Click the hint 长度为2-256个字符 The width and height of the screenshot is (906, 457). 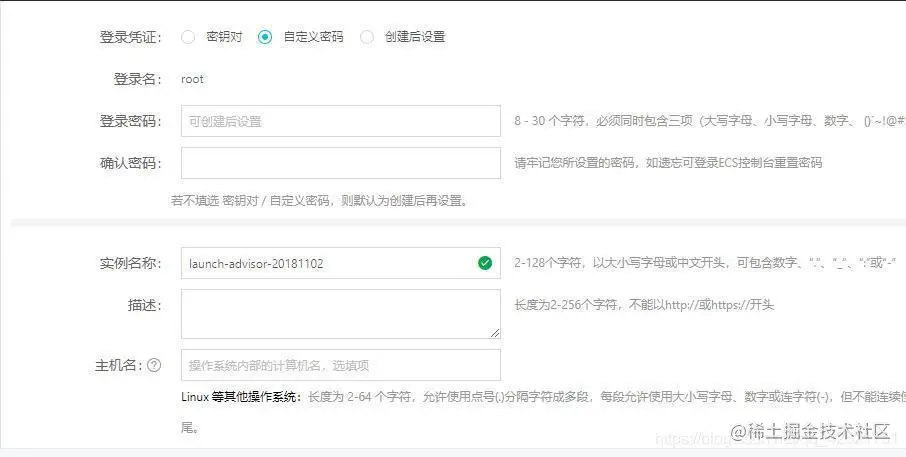pos(644,305)
